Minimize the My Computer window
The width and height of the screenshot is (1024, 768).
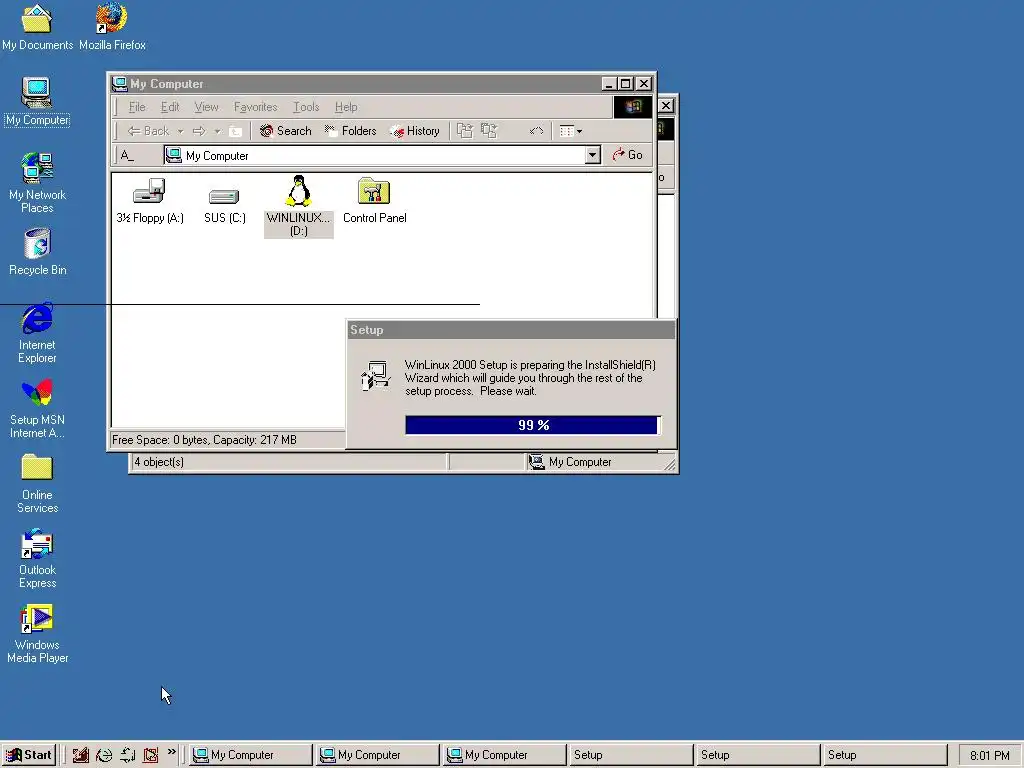609,84
